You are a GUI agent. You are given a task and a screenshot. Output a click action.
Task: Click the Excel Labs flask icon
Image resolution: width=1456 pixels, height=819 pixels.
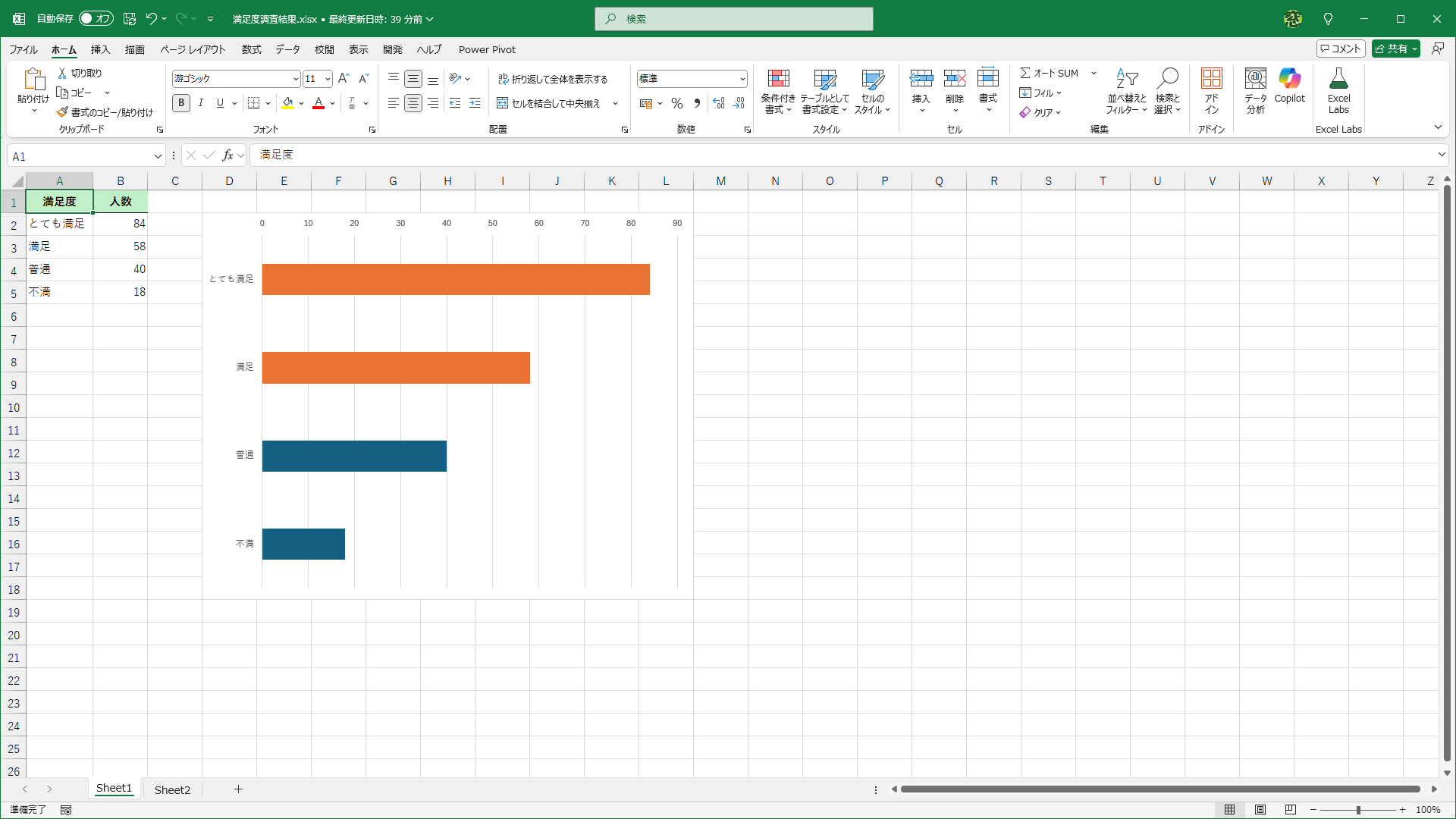1338,79
